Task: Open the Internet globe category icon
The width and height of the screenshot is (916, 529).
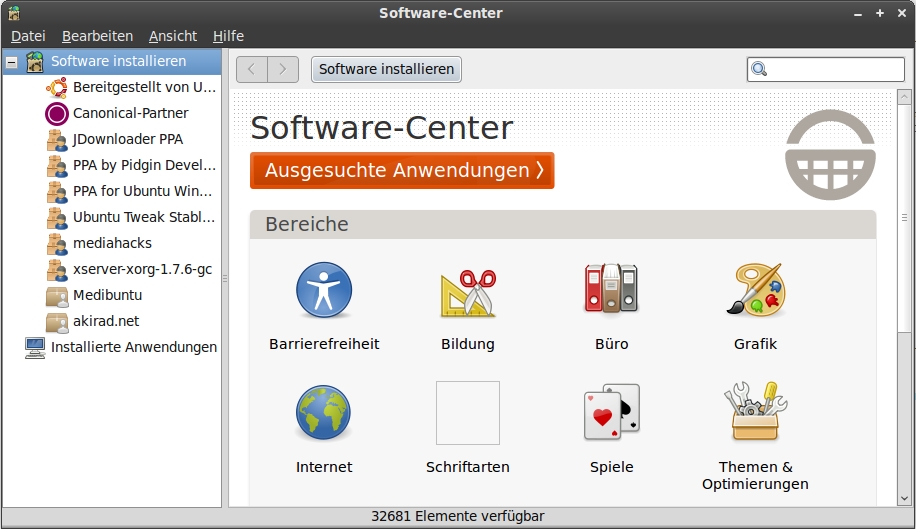Action: 323,414
